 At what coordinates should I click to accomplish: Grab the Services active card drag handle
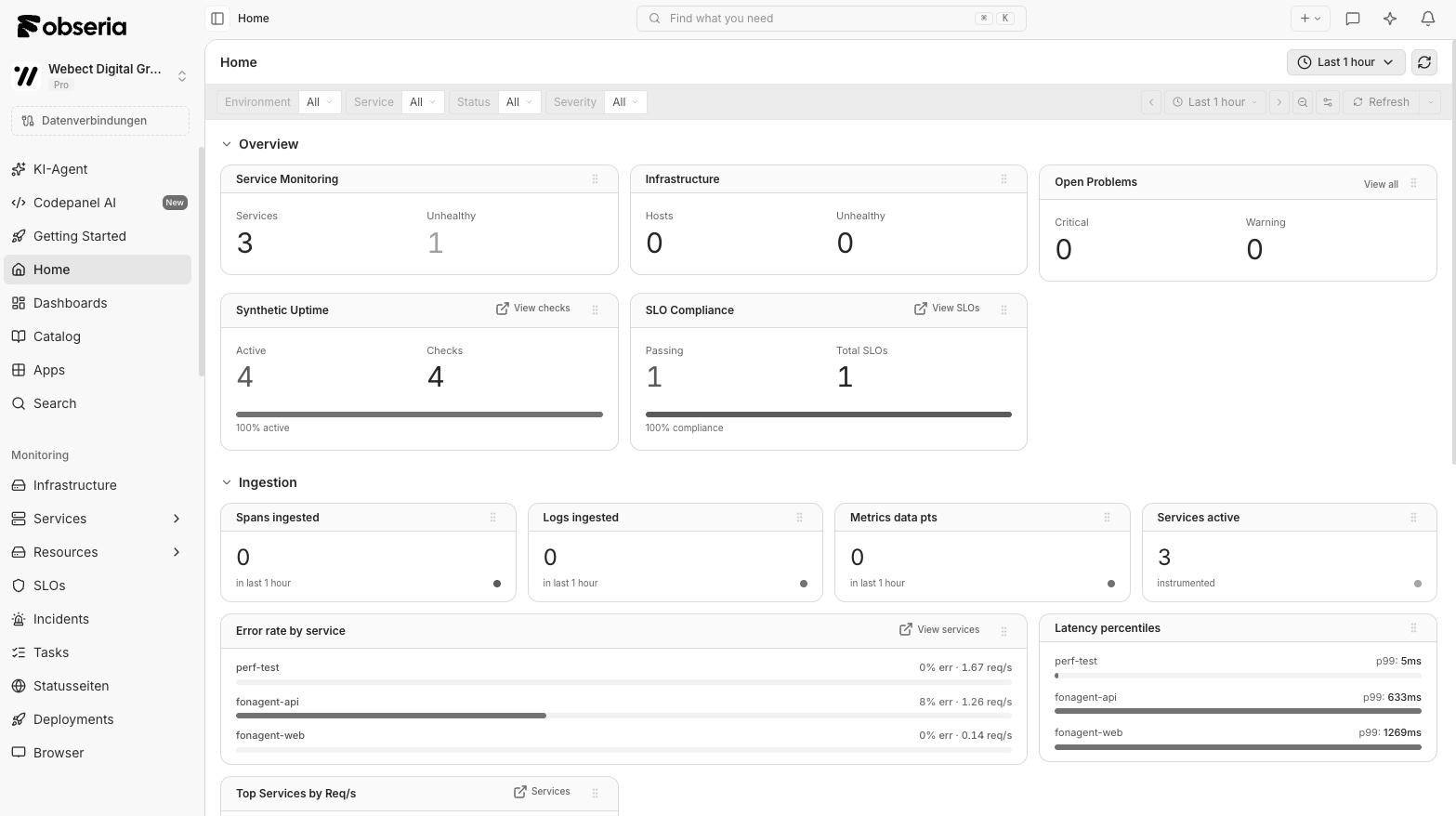pos(1414,518)
